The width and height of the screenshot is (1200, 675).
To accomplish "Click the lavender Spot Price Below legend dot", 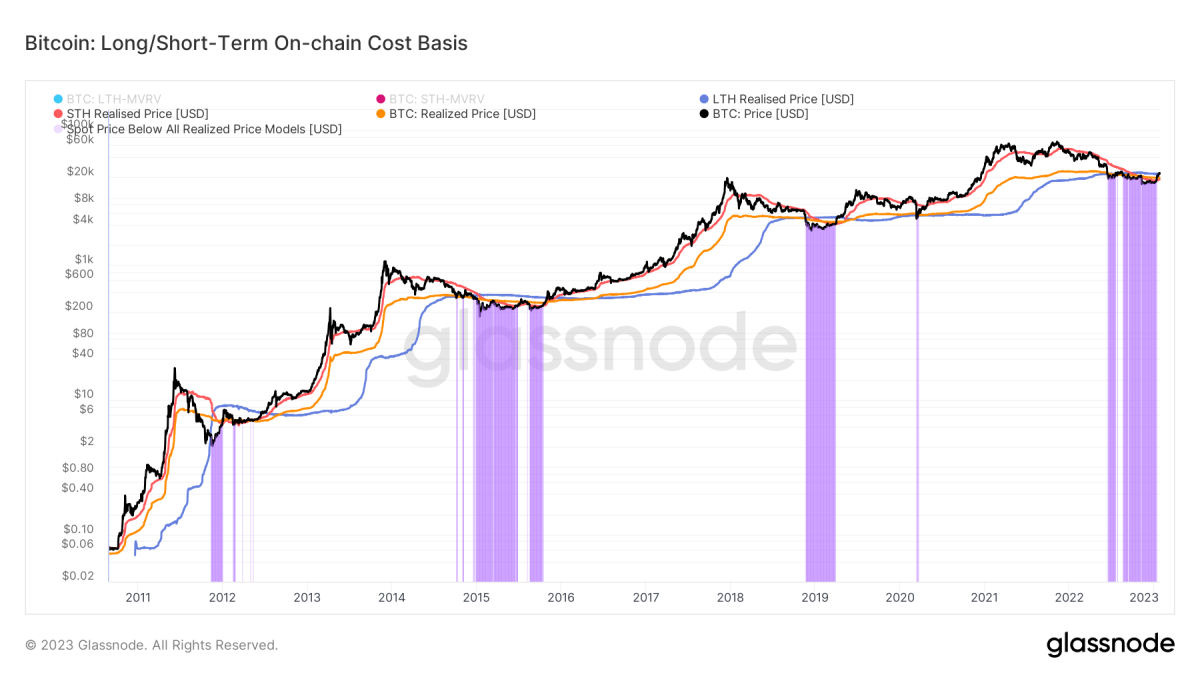I will 58,129.
